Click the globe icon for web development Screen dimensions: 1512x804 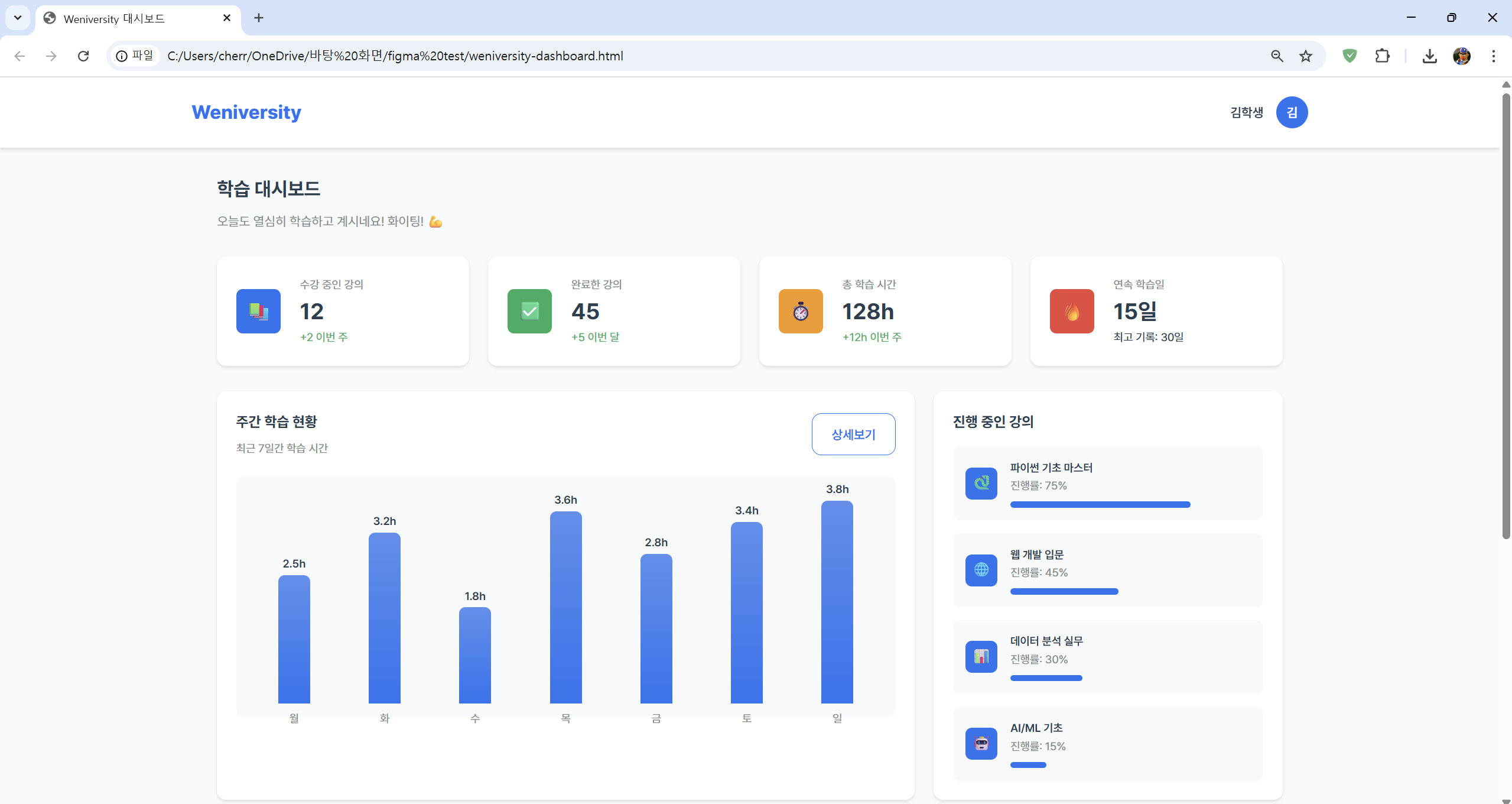981,570
